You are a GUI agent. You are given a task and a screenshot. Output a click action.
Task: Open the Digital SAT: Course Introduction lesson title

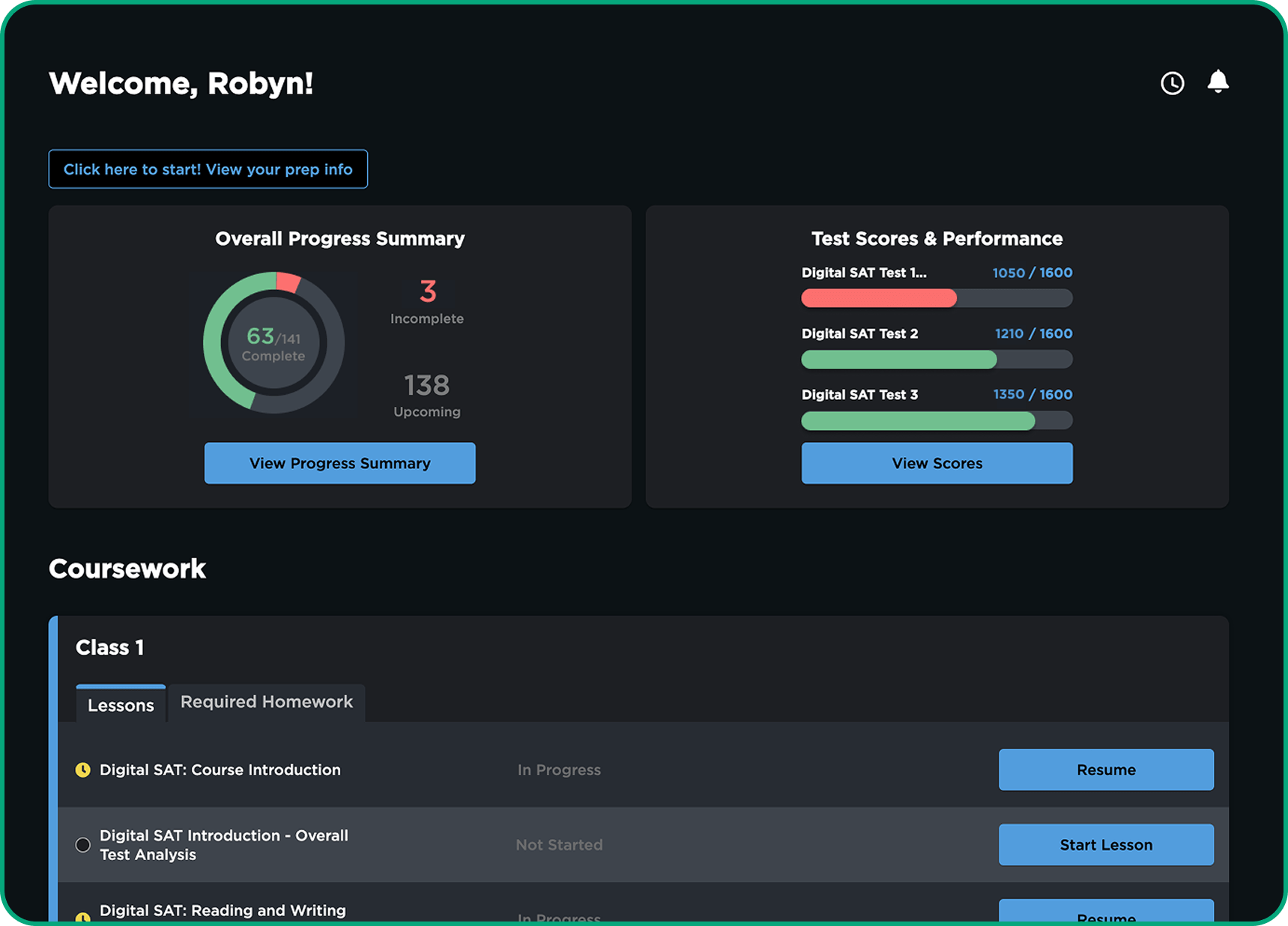220,770
